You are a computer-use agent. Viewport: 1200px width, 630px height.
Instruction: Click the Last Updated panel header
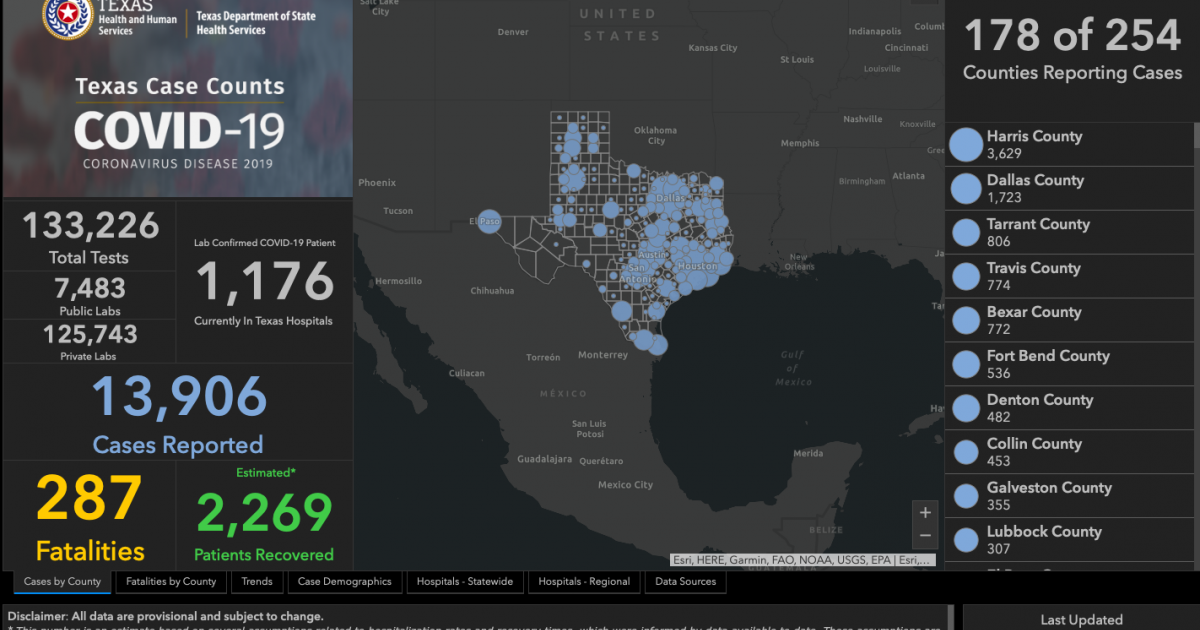click(1081, 620)
